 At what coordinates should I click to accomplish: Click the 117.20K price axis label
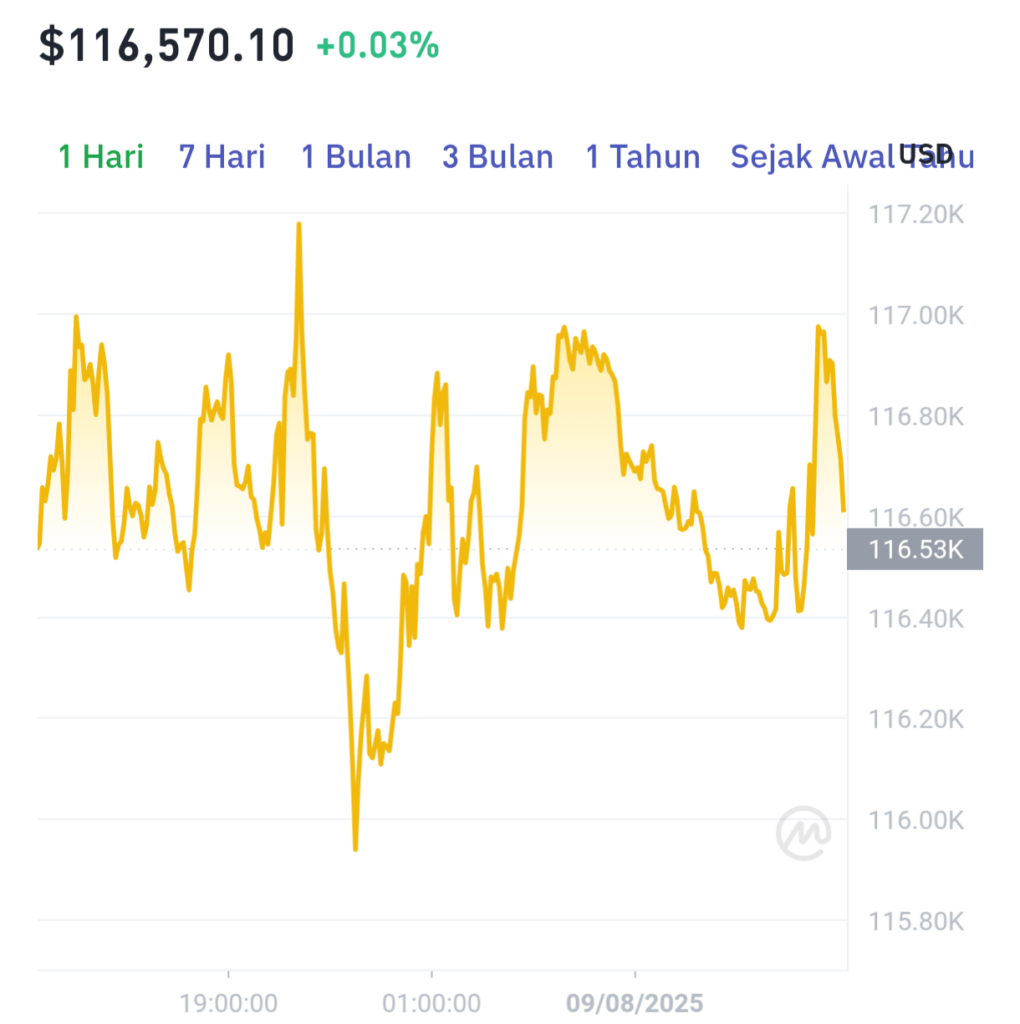916,214
